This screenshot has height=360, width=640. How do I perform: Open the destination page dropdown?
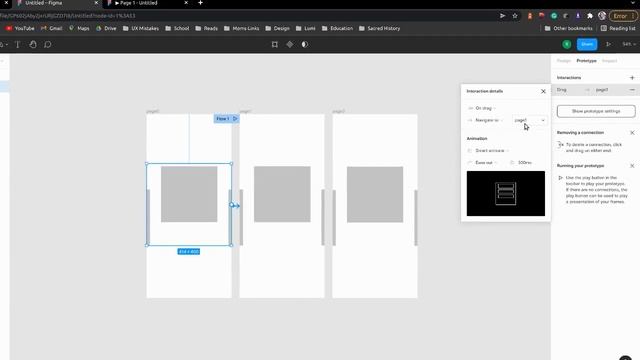pyautogui.click(x=529, y=120)
